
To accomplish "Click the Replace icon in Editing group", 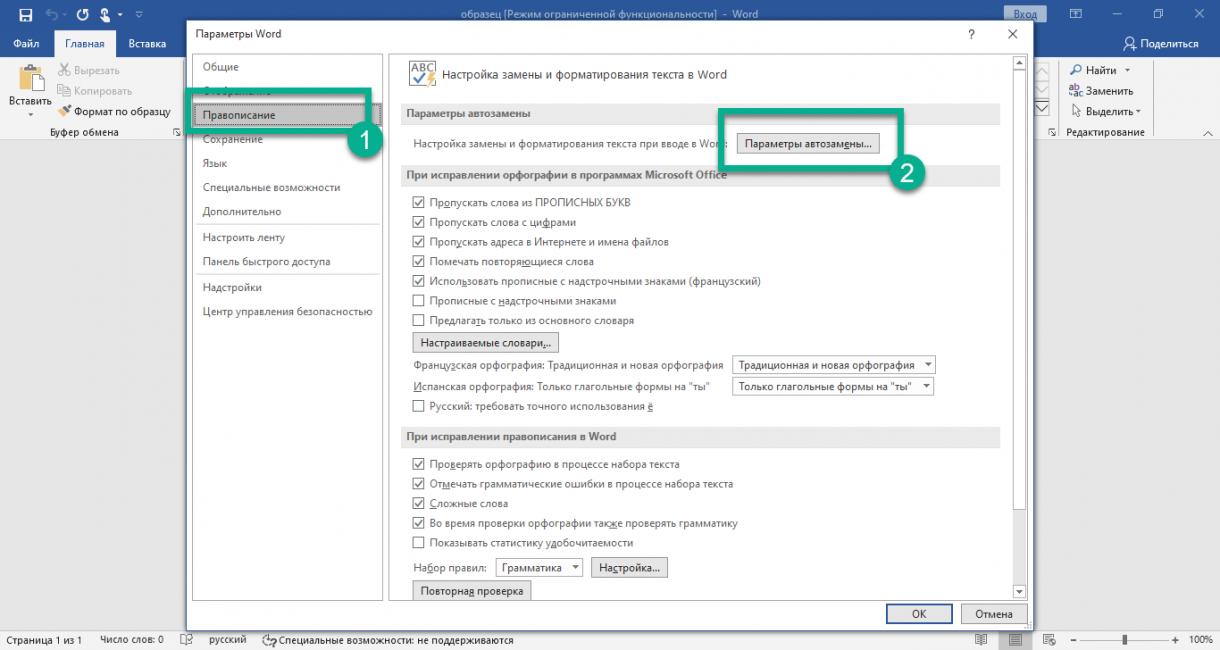I will tap(1076, 91).
